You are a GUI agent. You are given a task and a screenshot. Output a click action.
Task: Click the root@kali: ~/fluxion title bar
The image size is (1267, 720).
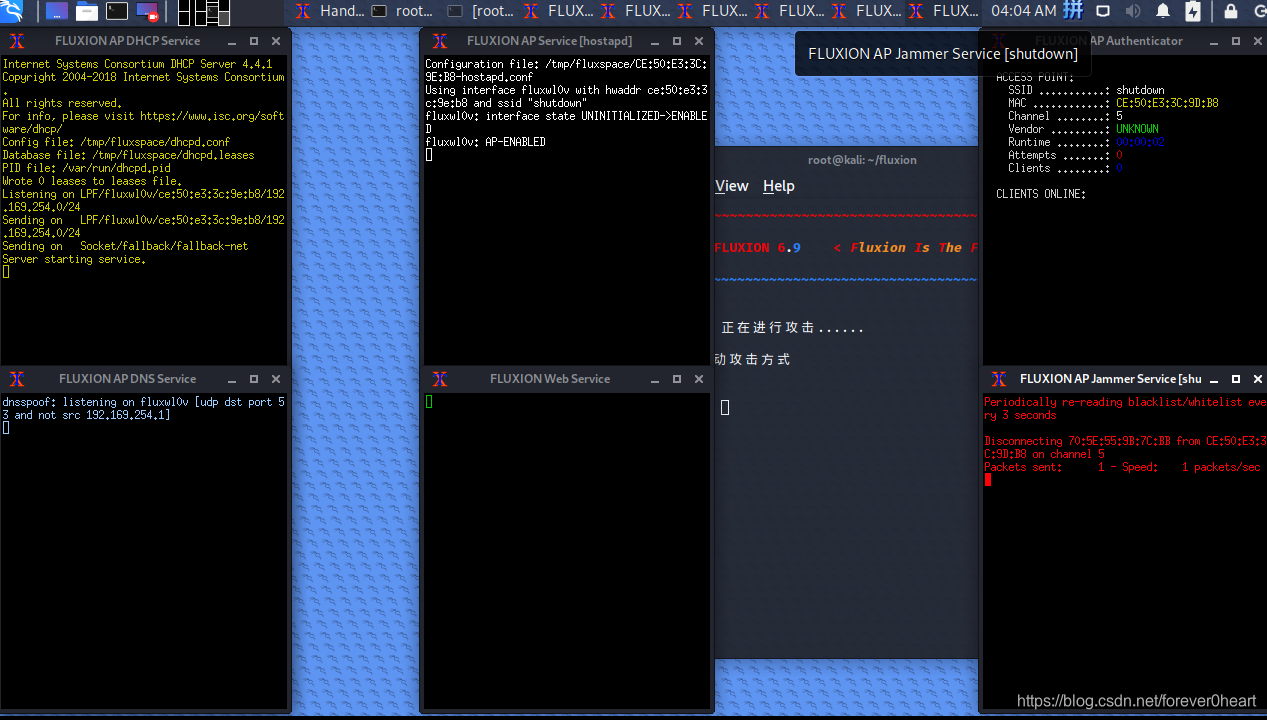click(862, 160)
